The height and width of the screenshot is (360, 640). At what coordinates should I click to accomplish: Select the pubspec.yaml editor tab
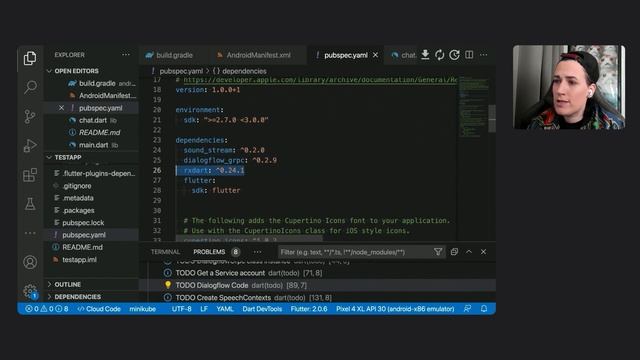click(346, 55)
